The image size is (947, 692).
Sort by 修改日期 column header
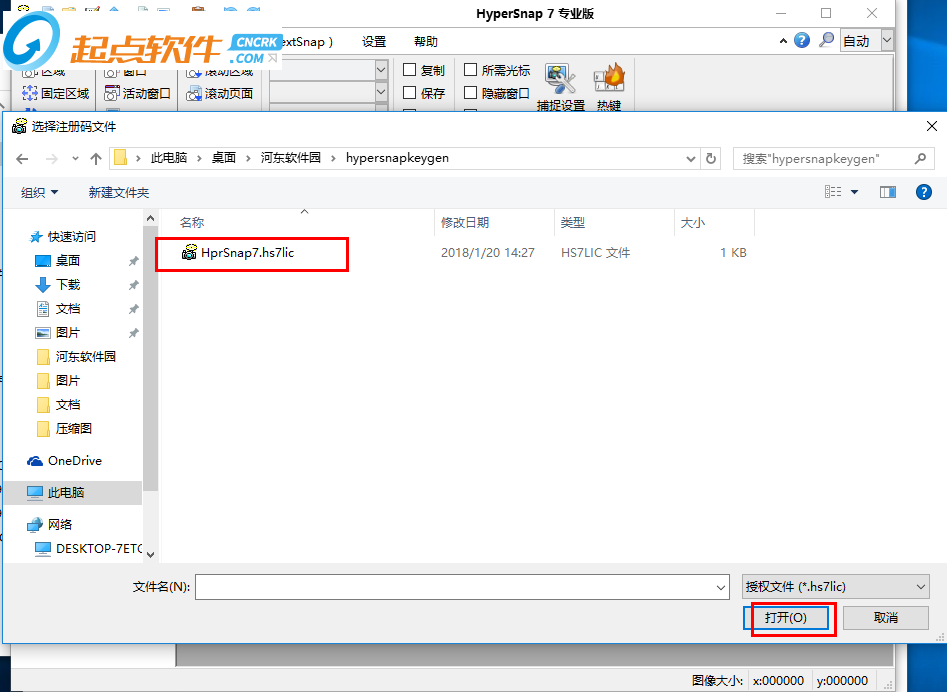494,223
